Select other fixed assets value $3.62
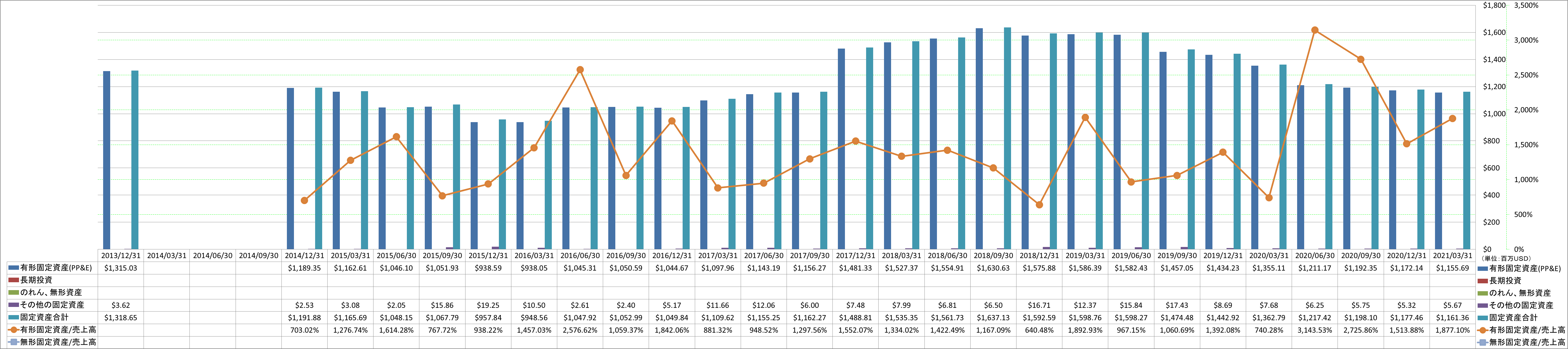The image size is (1568, 349). pyautogui.click(x=121, y=305)
